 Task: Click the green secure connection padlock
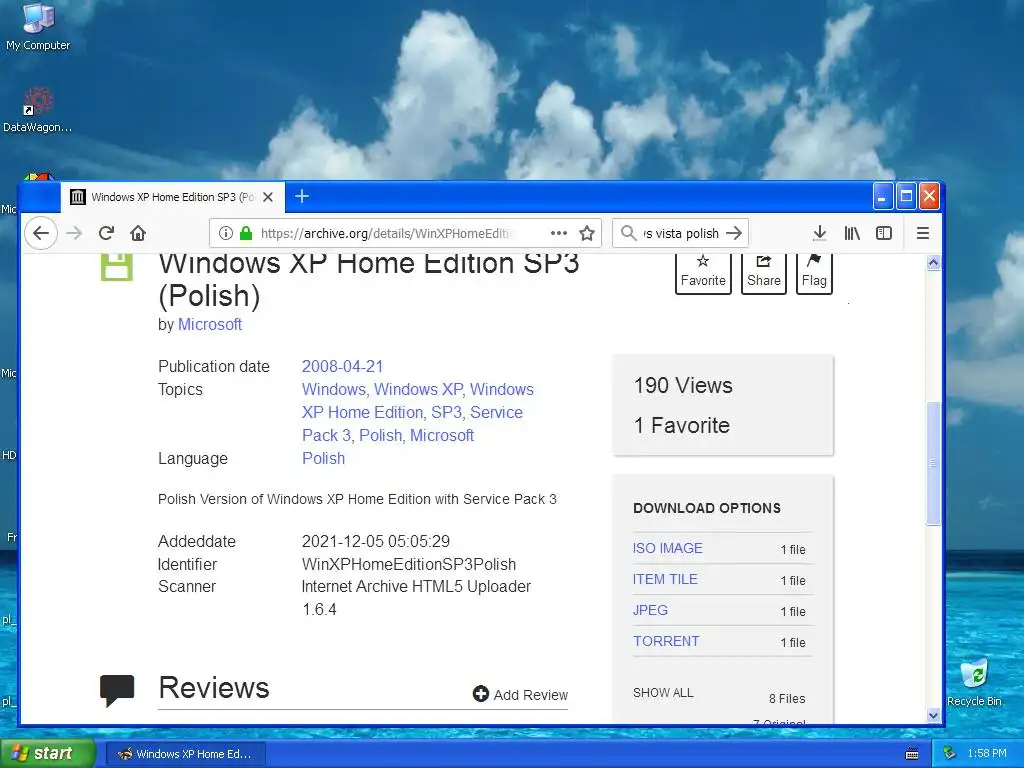pos(246,233)
